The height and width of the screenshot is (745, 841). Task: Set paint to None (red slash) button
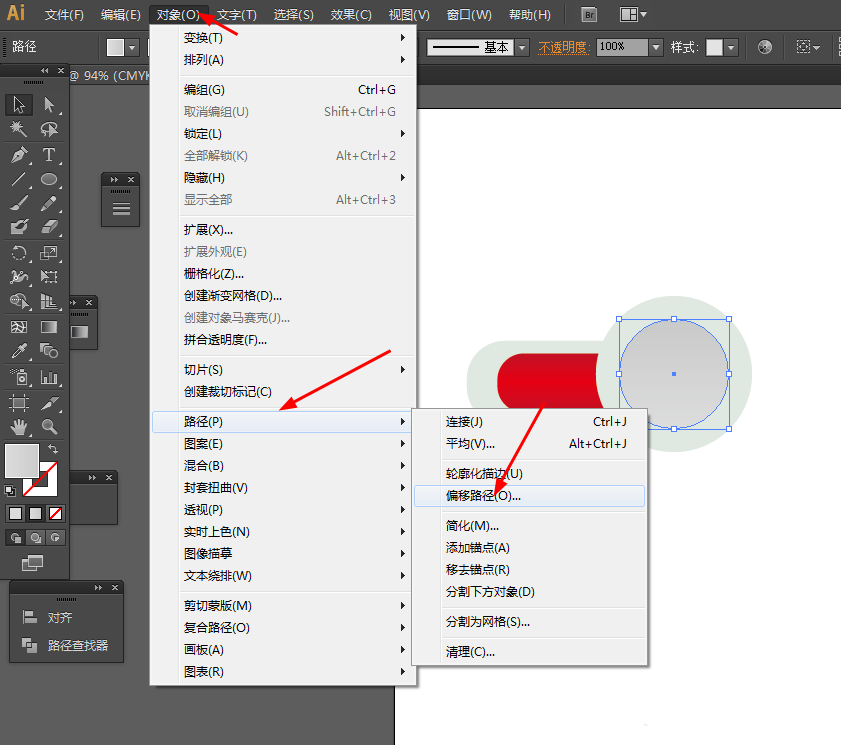[x=55, y=514]
